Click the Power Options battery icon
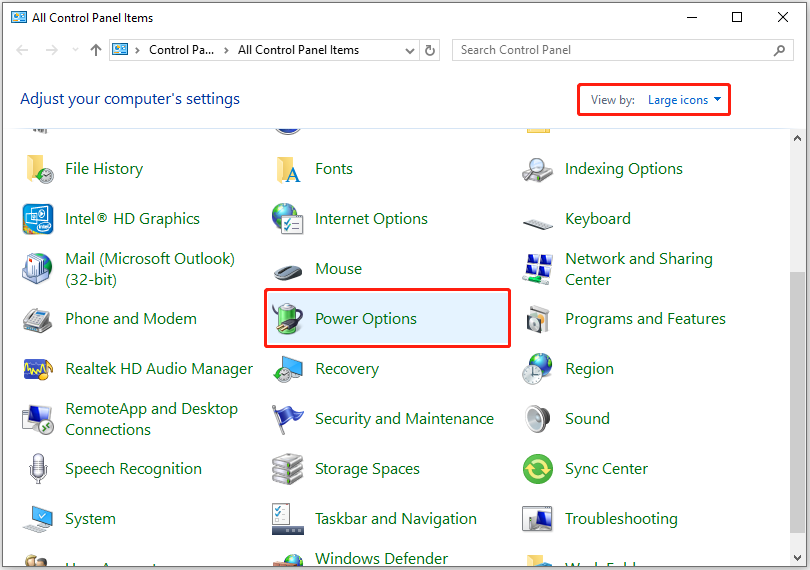Screen dimensions: 810x570 288,318
